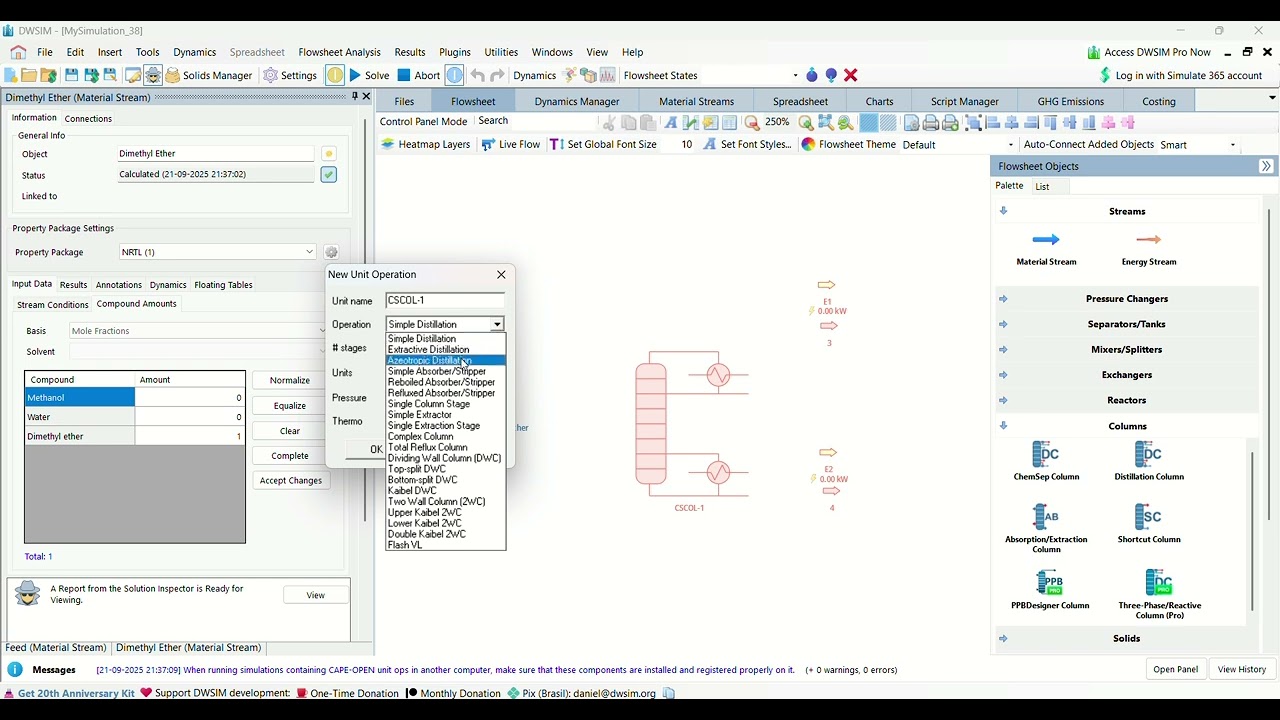The image size is (1280, 720).
Task: Click Accept Changes
Action: (290, 481)
